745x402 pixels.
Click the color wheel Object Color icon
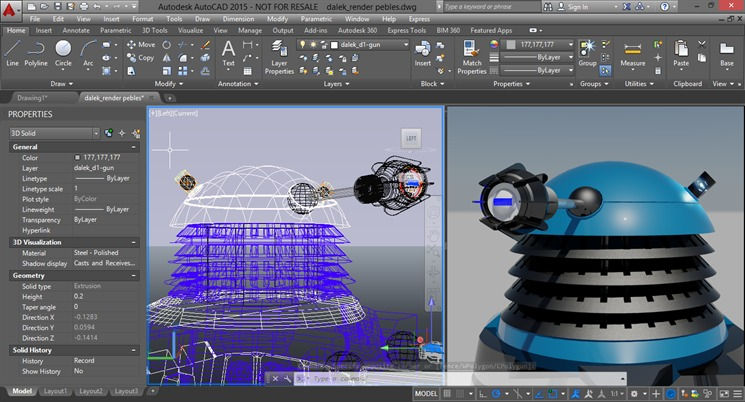(494, 45)
